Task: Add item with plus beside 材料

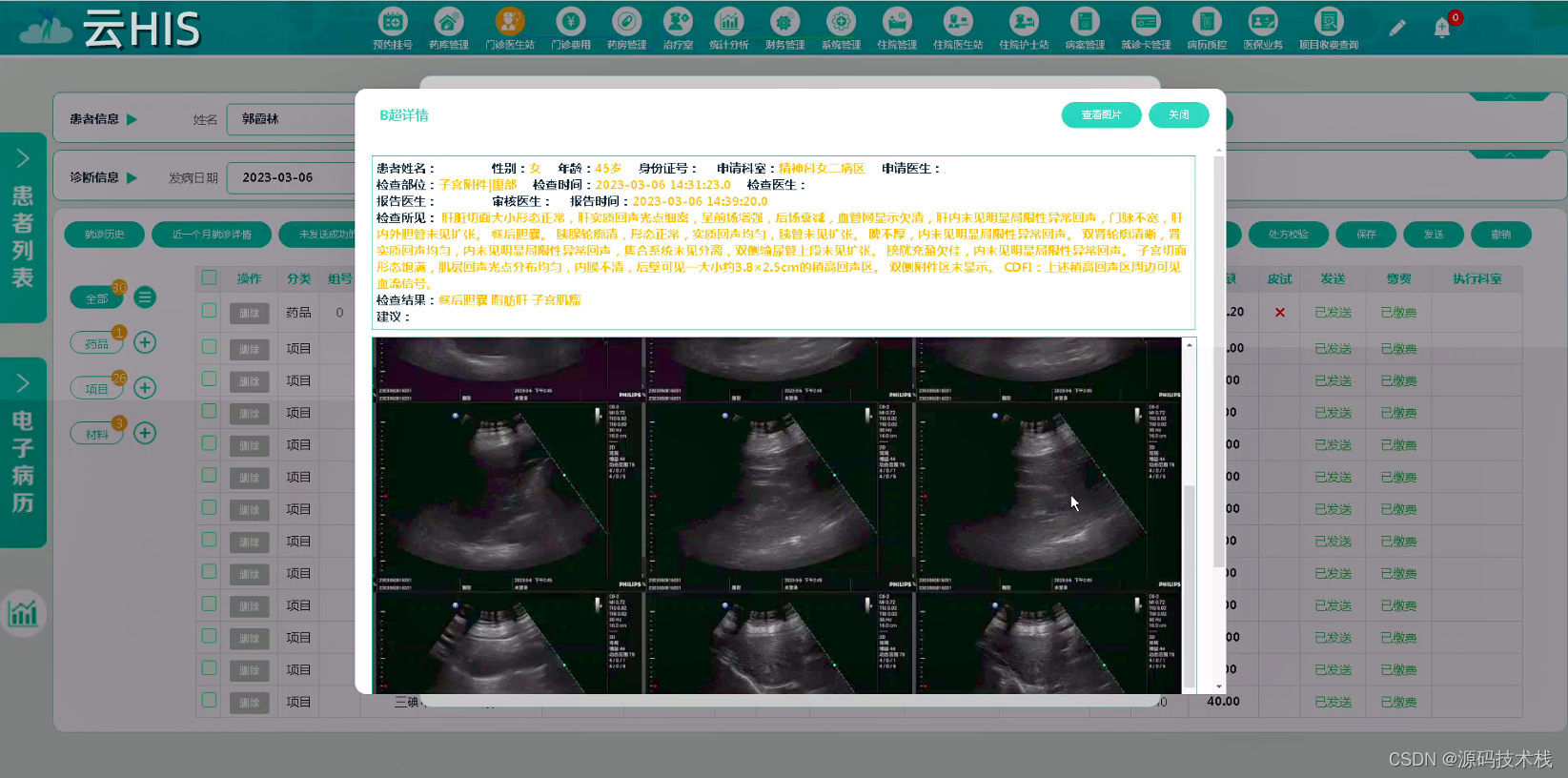Action: (145, 433)
